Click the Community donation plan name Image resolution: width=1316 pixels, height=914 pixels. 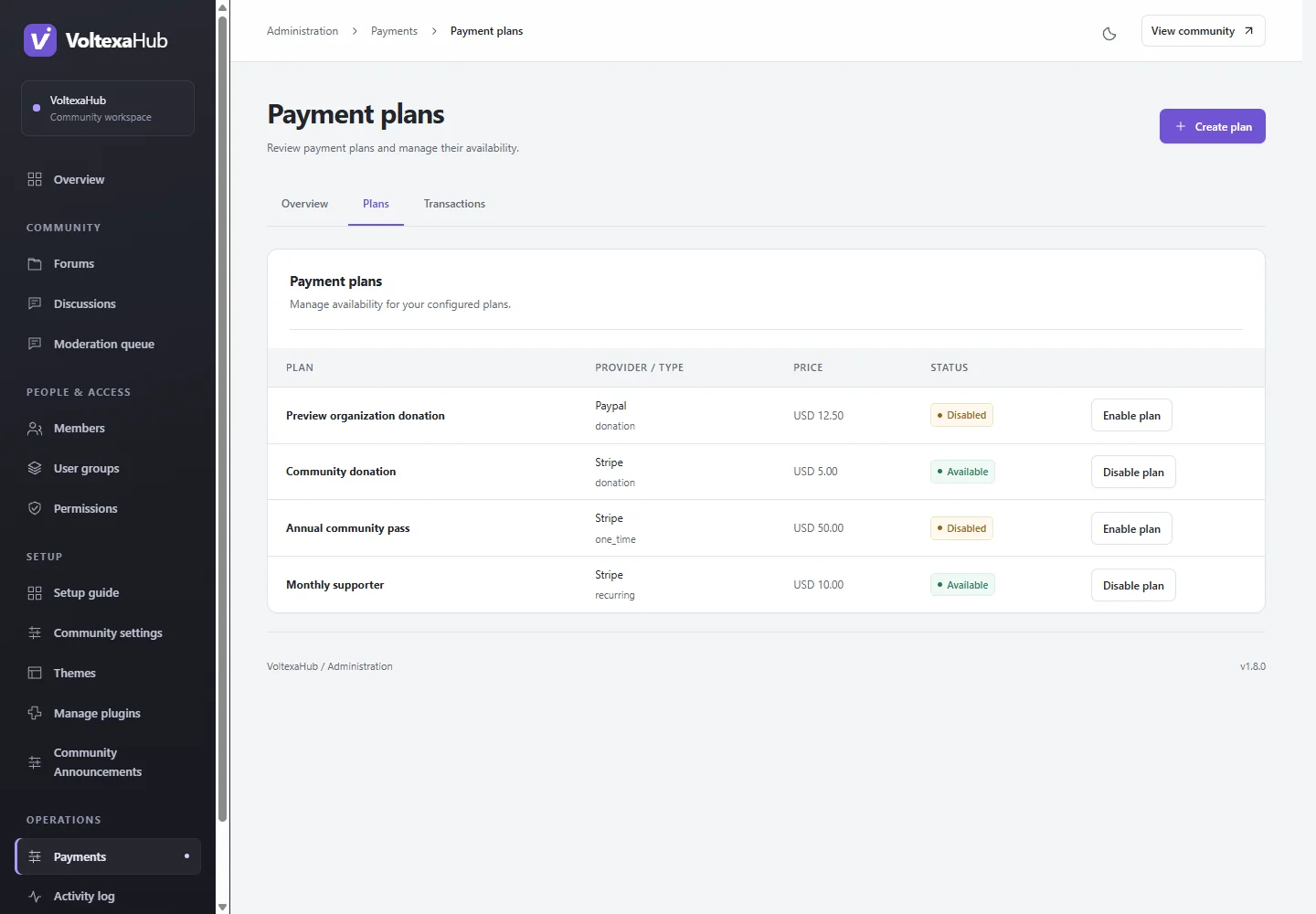(x=341, y=472)
